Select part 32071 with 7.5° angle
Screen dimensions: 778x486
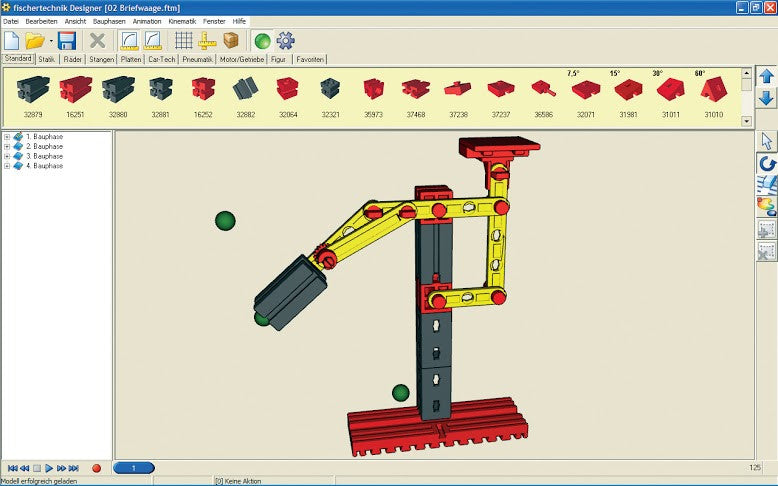[x=585, y=91]
